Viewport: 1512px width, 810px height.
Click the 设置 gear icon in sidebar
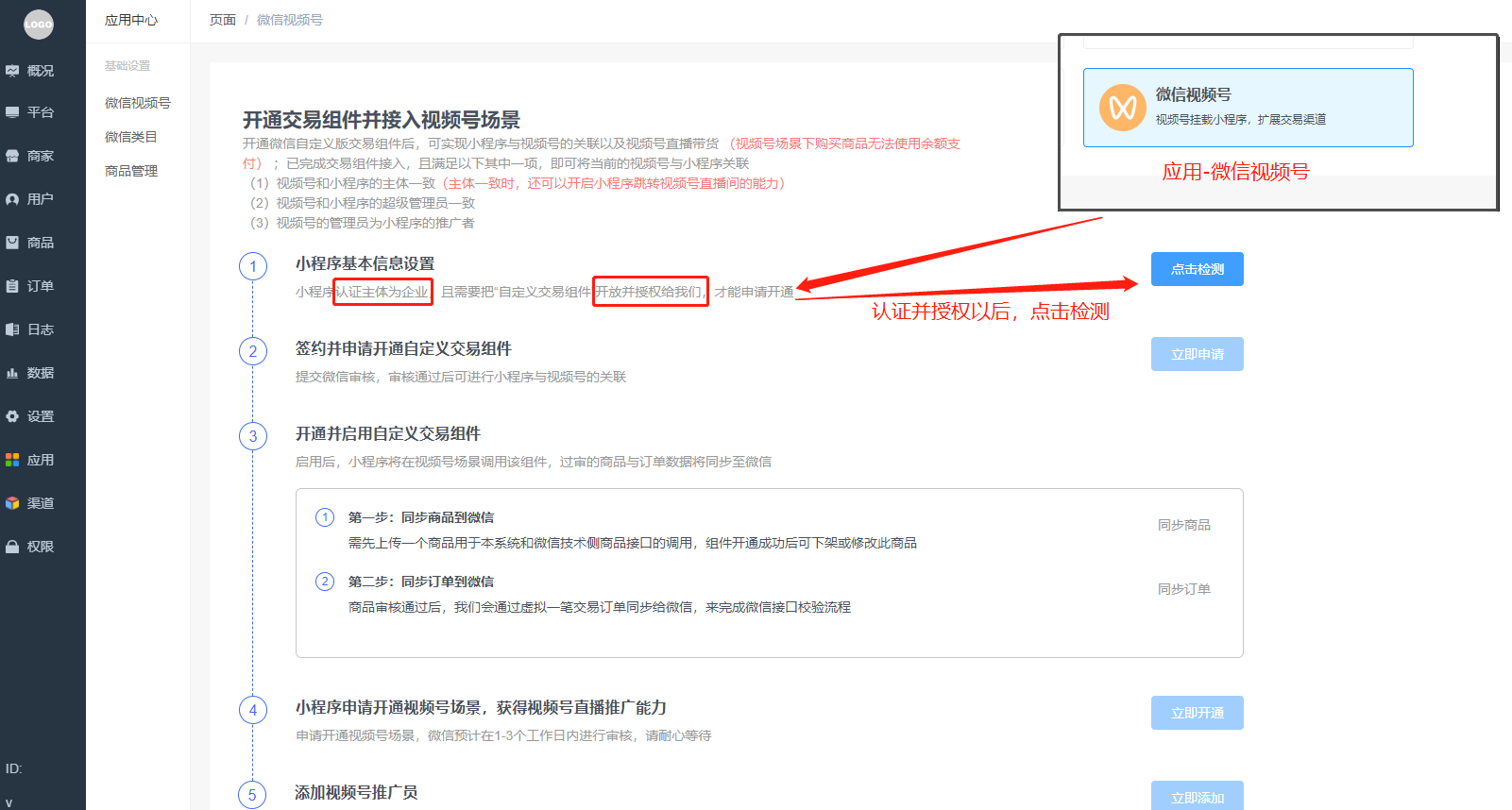(x=12, y=416)
